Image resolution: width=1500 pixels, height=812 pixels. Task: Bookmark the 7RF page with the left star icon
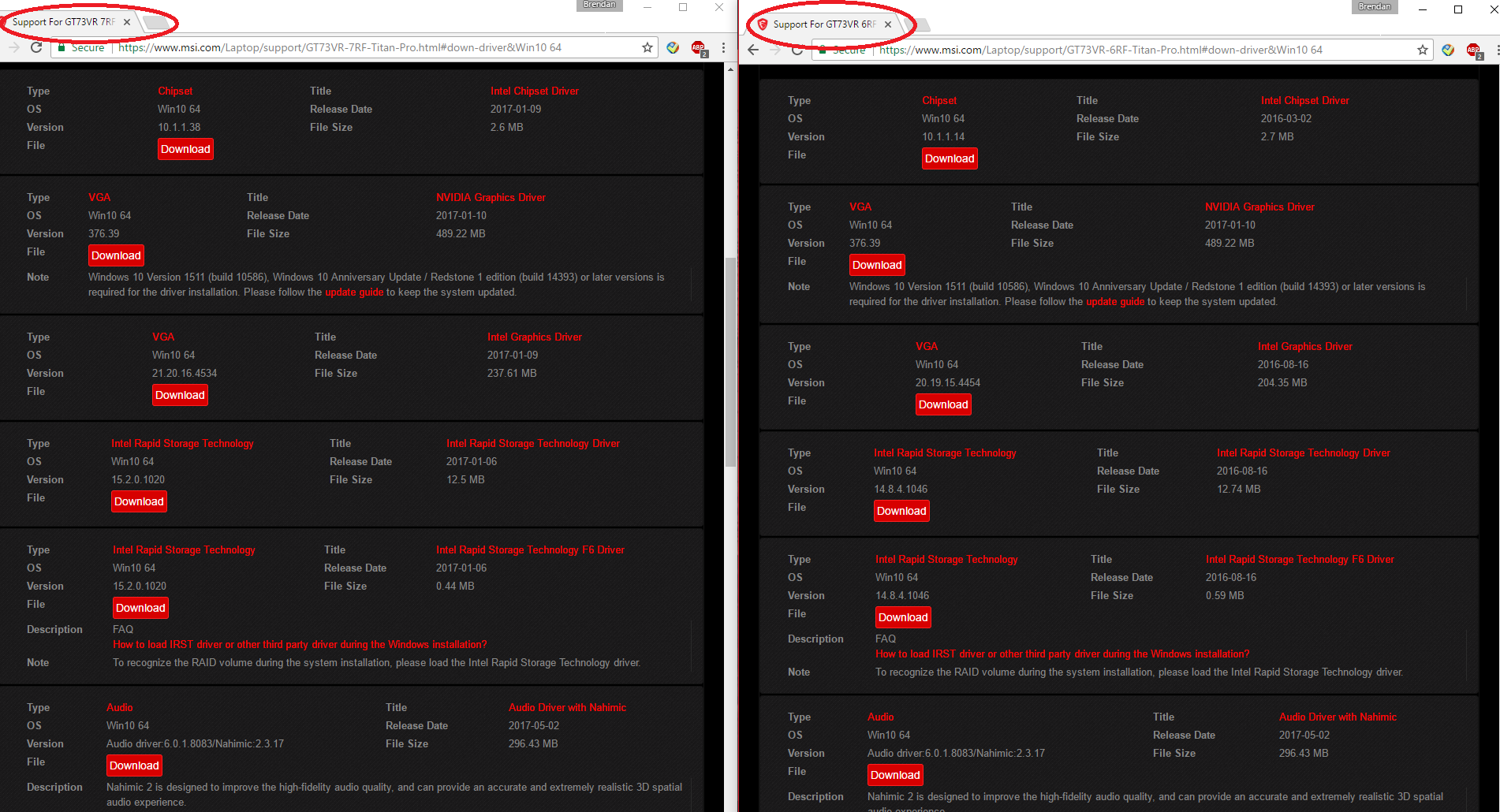coord(647,47)
